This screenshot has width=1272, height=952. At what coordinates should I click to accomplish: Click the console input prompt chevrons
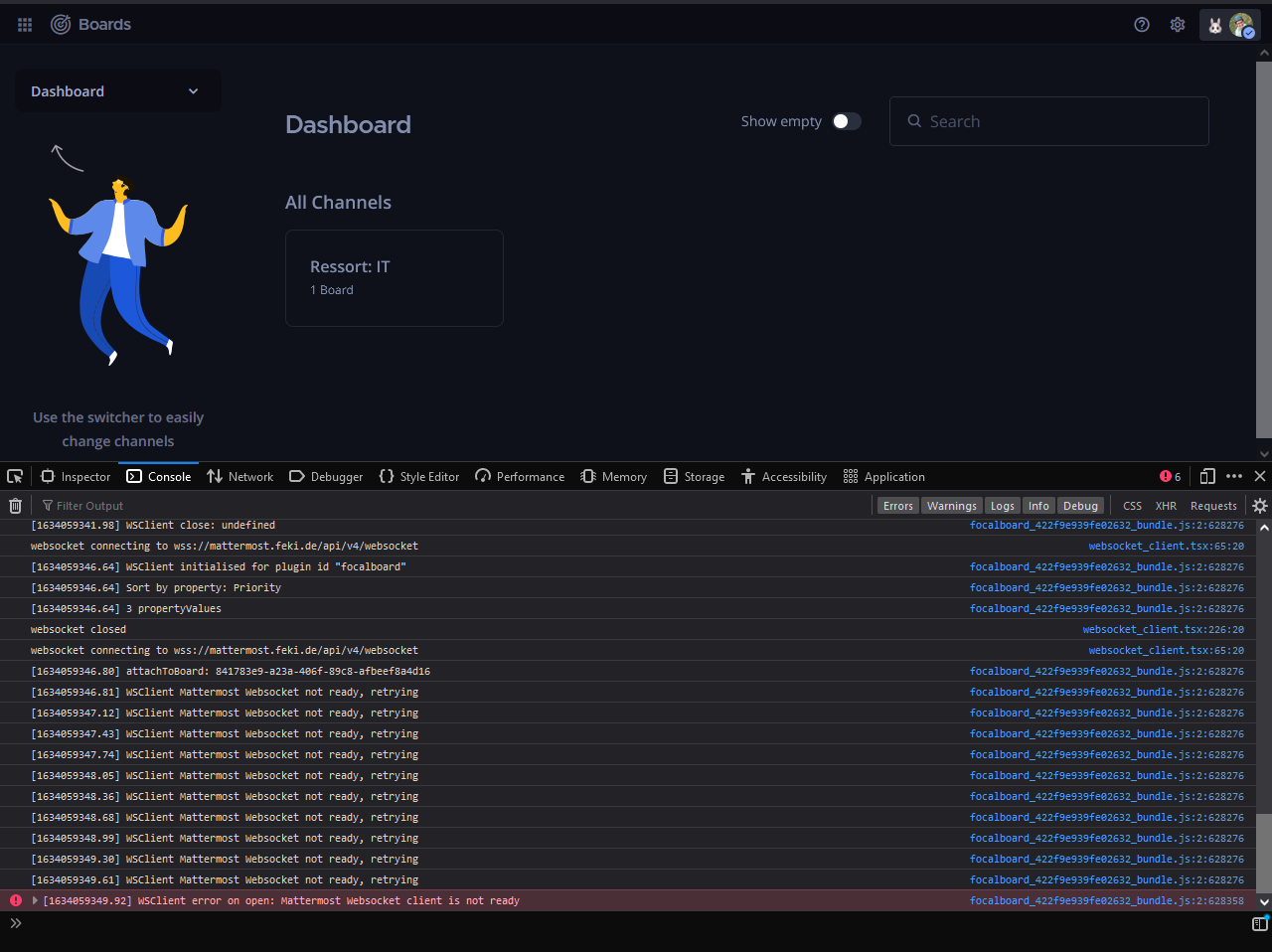pyautogui.click(x=16, y=924)
